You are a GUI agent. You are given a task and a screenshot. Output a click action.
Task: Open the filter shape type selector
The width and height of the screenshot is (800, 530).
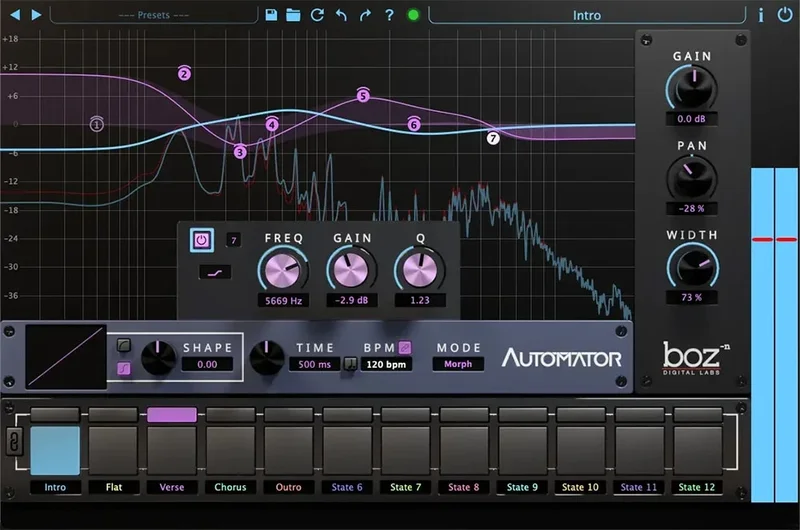(x=215, y=272)
